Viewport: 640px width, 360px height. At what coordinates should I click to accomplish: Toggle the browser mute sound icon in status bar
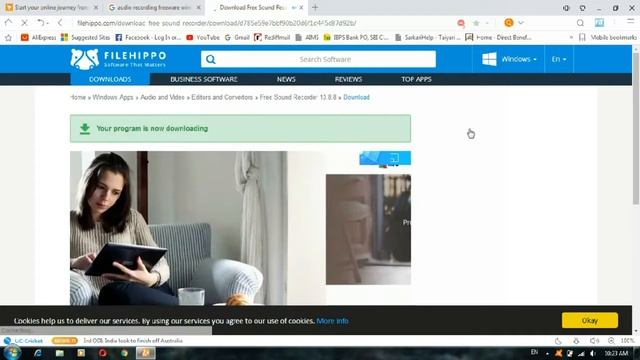pyautogui.click(x=594, y=341)
